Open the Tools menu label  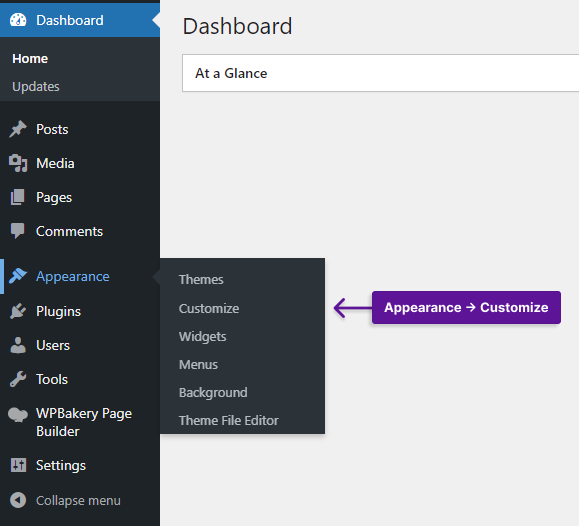52,379
